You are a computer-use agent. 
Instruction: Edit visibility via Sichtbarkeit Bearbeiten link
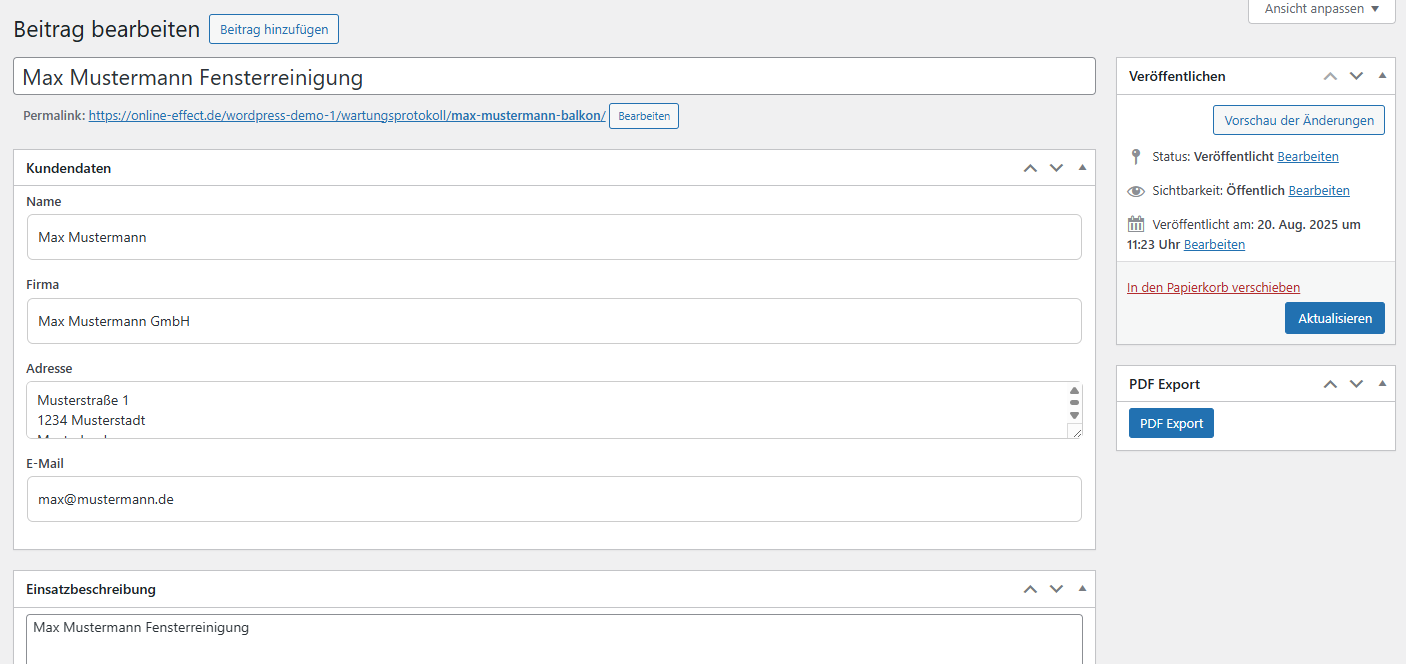[1318, 190]
